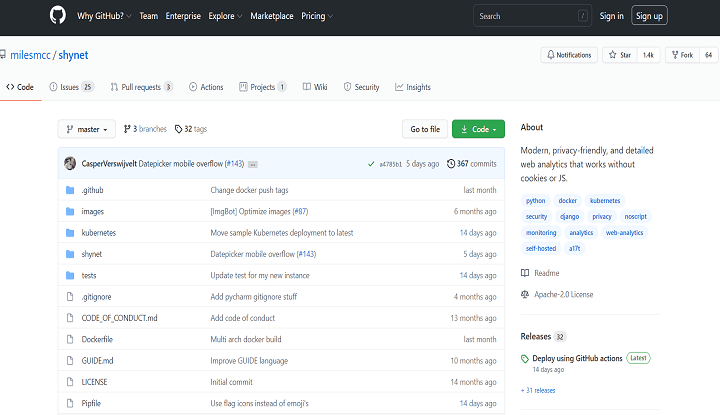Open the 367 commits link
The height and width of the screenshot is (415, 720).
(x=472, y=163)
